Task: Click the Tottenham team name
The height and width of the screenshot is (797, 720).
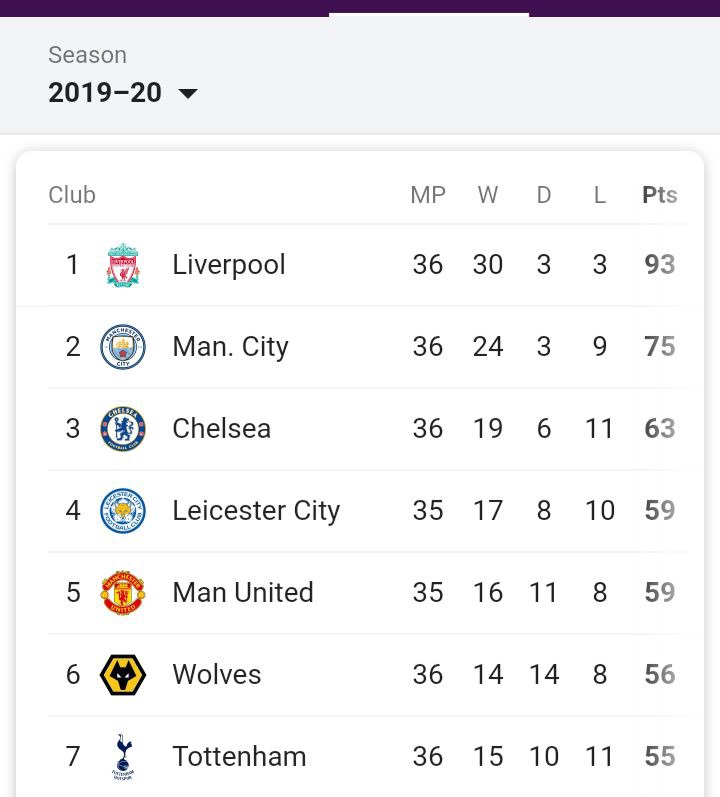Action: click(239, 757)
